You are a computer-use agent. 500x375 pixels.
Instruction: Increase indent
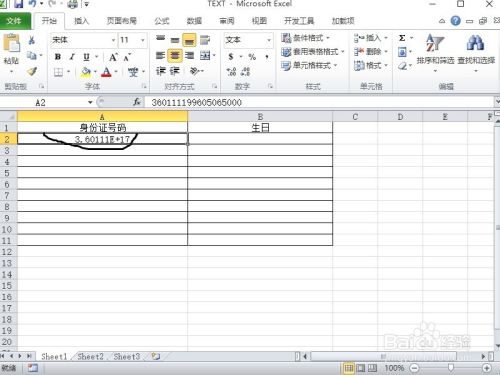click(x=175, y=71)
